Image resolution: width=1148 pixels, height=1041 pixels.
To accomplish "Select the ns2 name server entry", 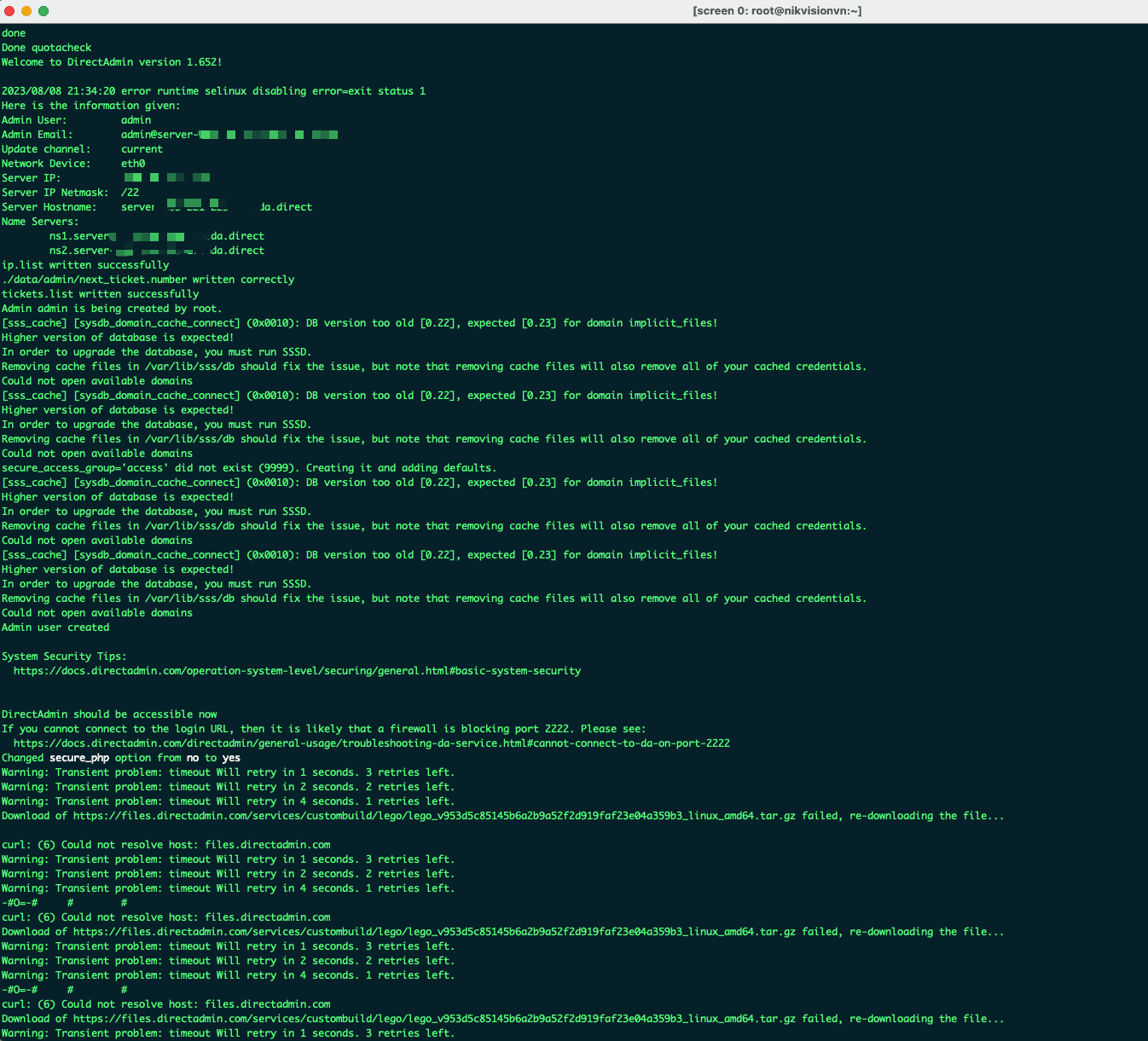I will [156, 251].
